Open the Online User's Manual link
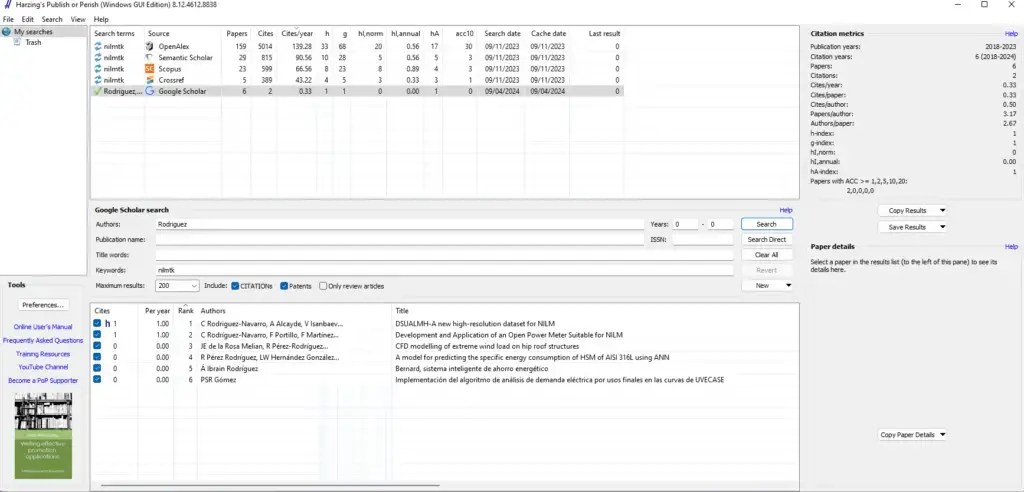The height and width of the screenshot is (492, 1024). coord(42,327)
